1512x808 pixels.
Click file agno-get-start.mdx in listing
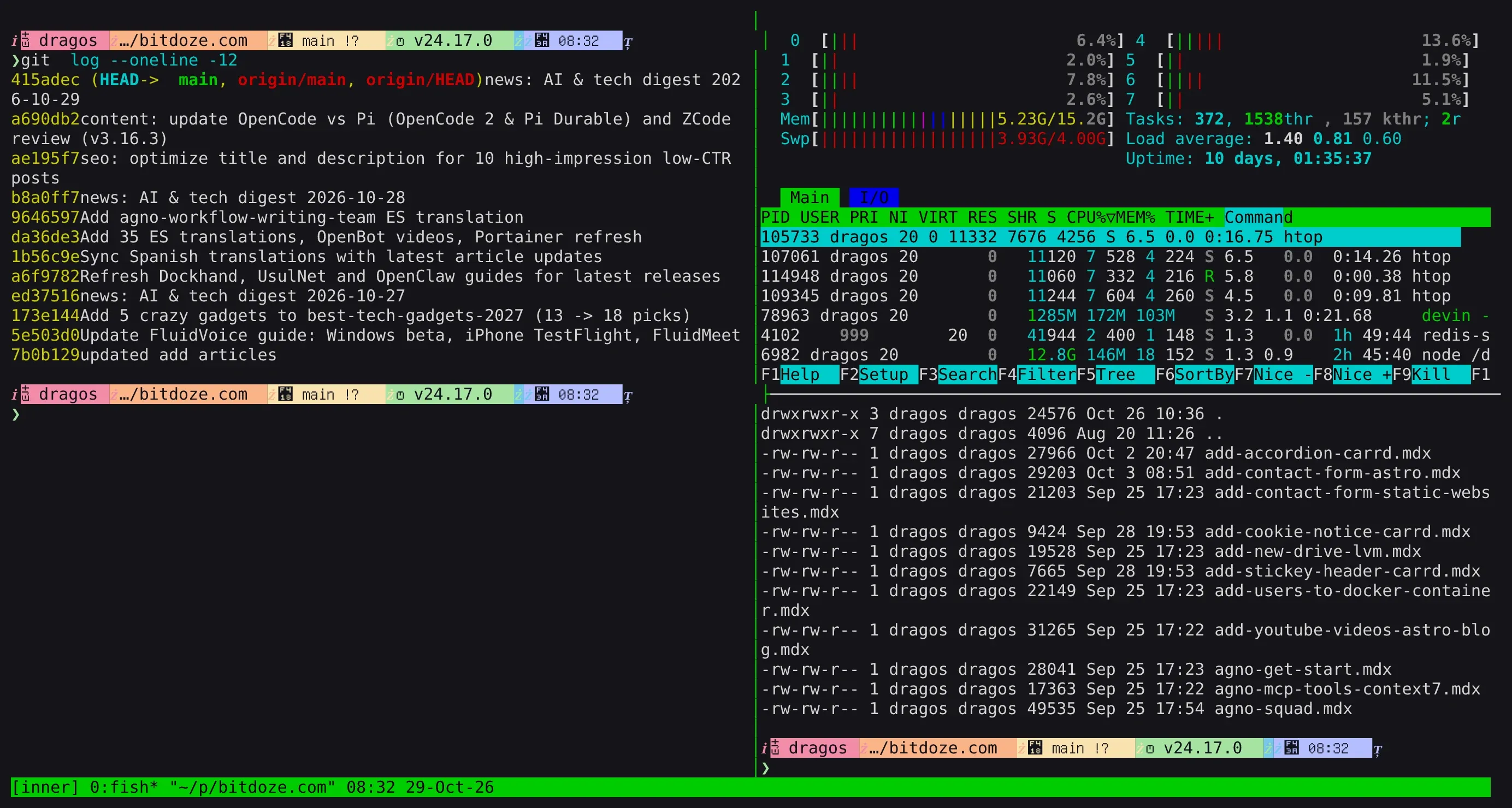pyautogui.click(x=1303, y=669)
